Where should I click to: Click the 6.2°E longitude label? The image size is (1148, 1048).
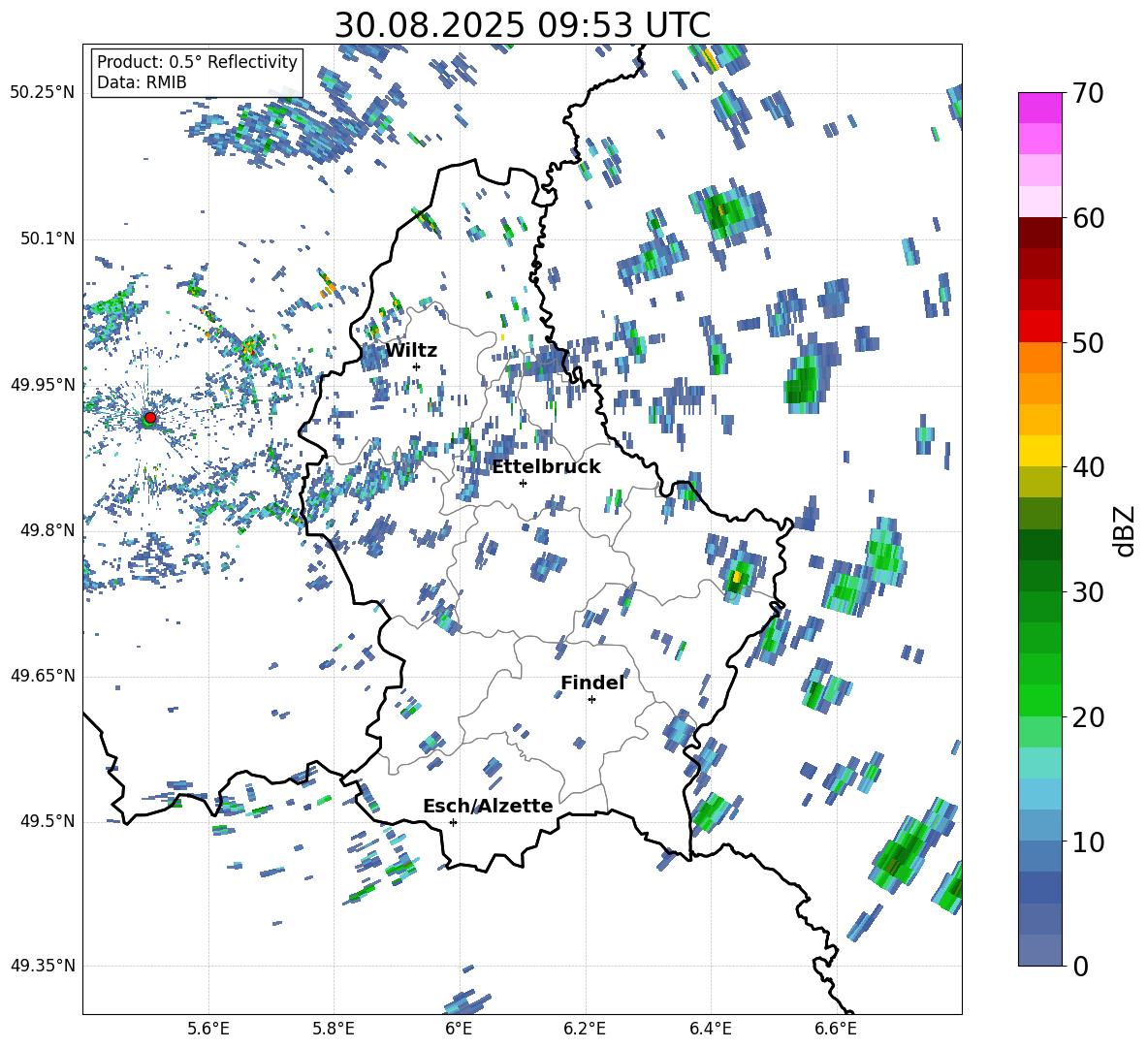pyautogui.click(x=585, y=1029)
